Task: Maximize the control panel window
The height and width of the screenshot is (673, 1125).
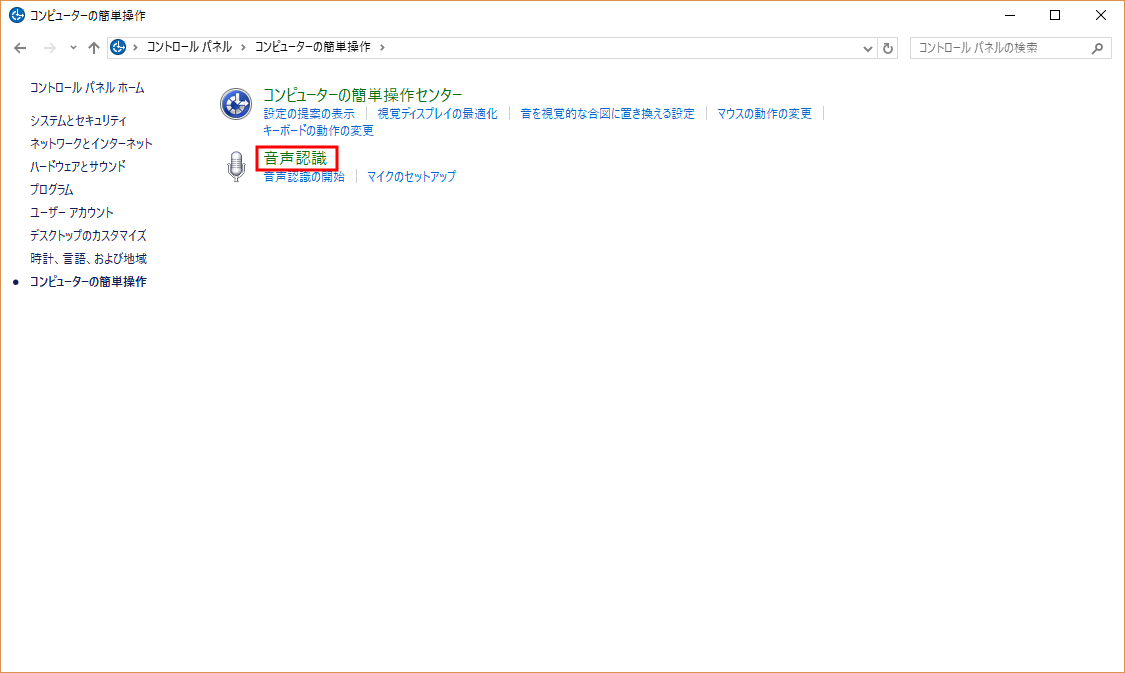Action: point(1055,15)
